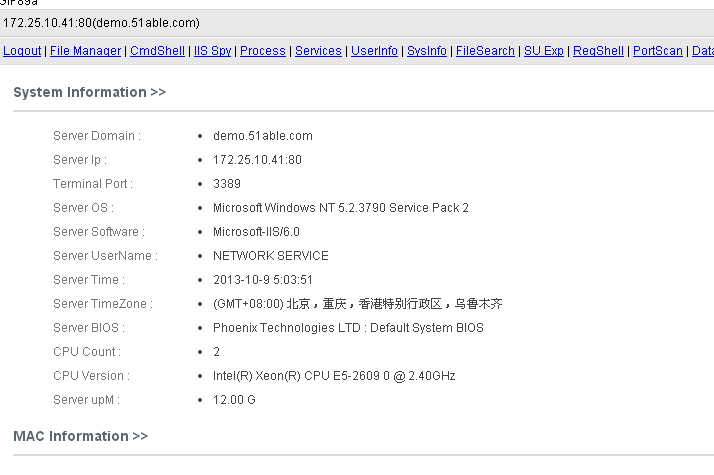The image size is (714, 475).
Task: Click the Server TimeZone label
Action: tap(103, 304)
